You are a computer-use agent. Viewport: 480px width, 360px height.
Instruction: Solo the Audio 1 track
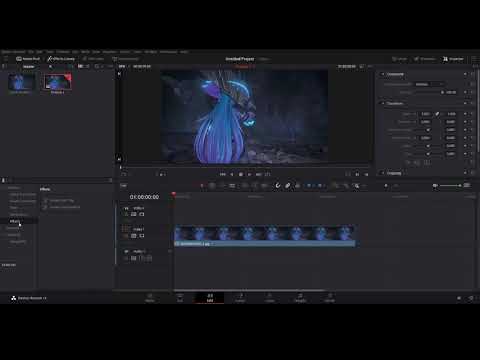click(141, 258)
